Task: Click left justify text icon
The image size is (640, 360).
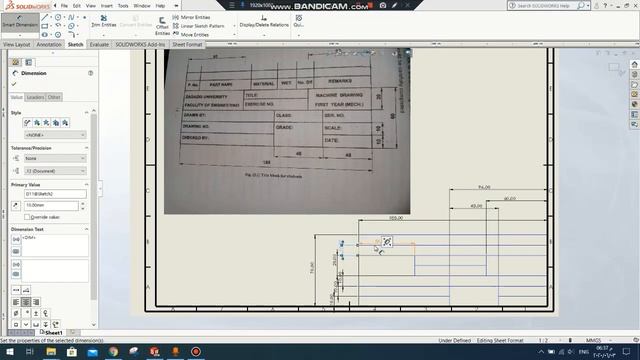Action: (x=16, y=302)
